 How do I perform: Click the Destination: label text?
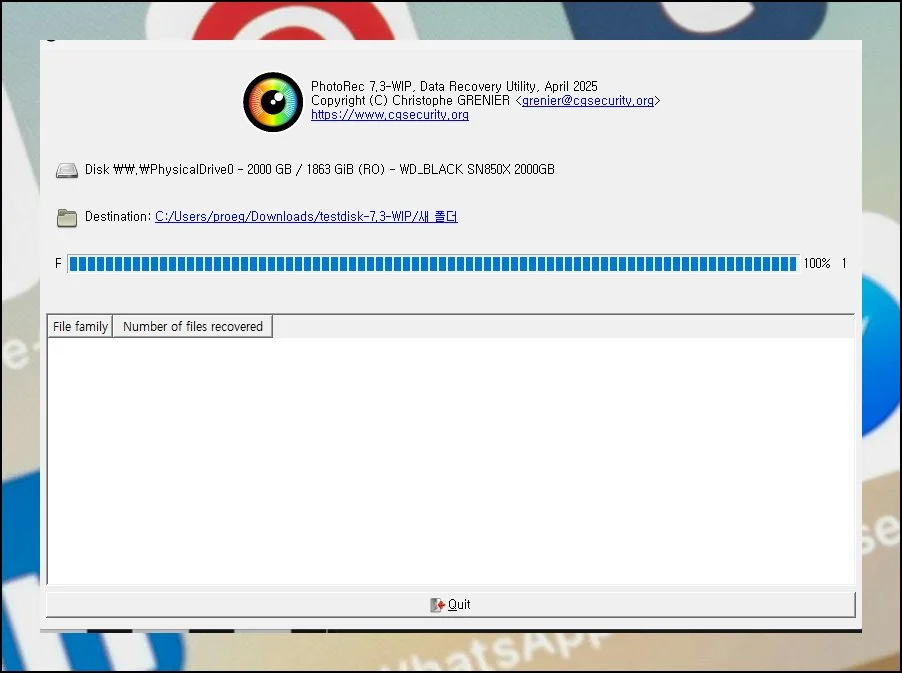[118, 217]
